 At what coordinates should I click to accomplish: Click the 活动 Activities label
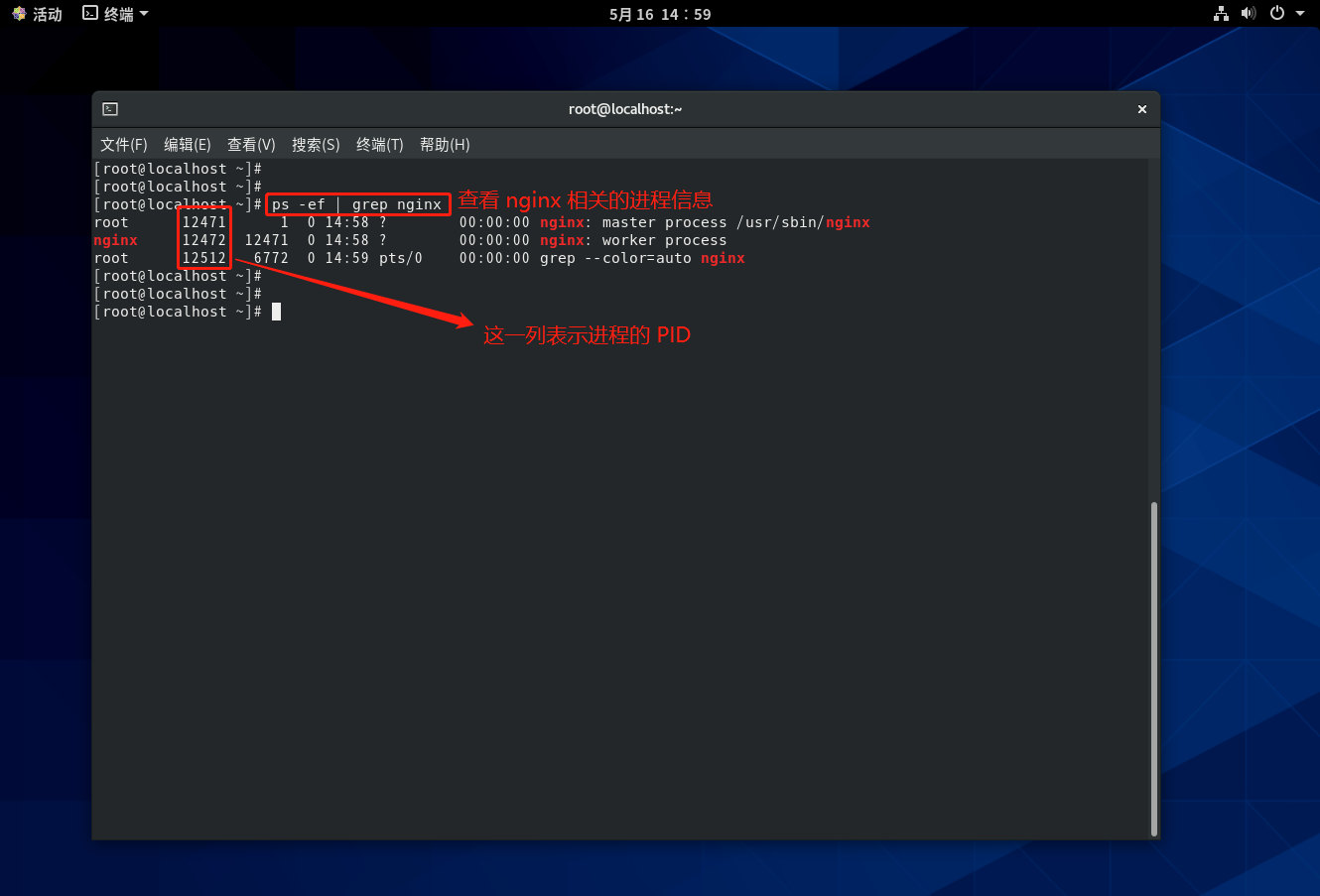[x=48, y=14]
